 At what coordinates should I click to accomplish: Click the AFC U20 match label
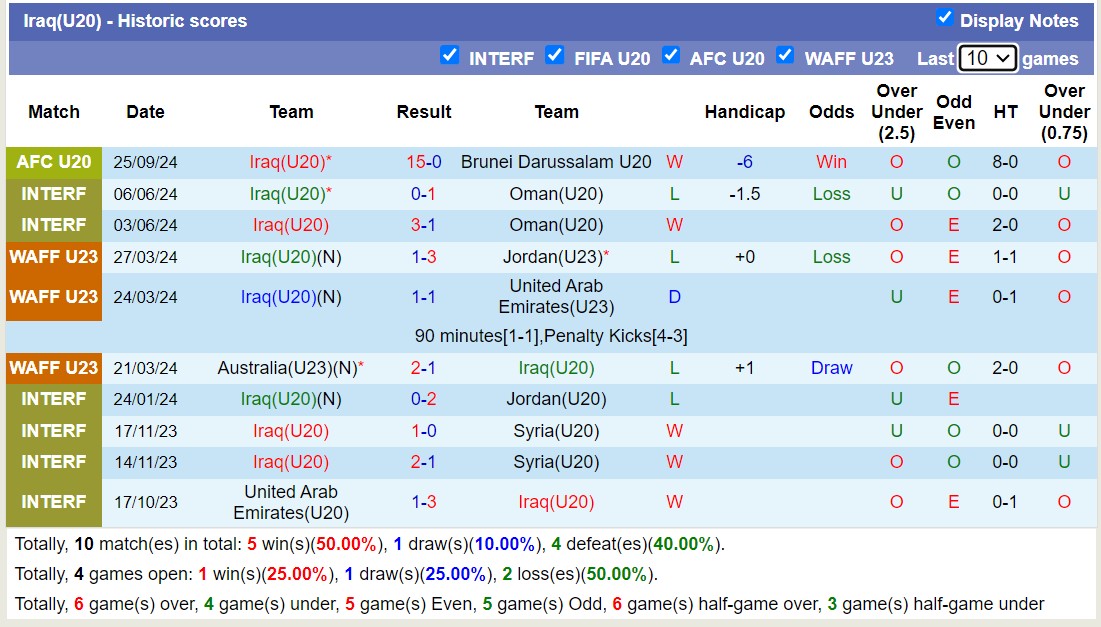54,162
